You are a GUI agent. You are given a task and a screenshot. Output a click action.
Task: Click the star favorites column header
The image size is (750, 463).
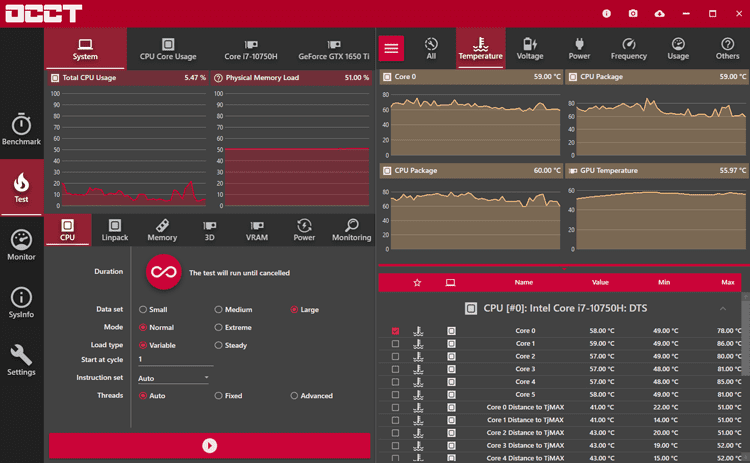pos(417,283)
